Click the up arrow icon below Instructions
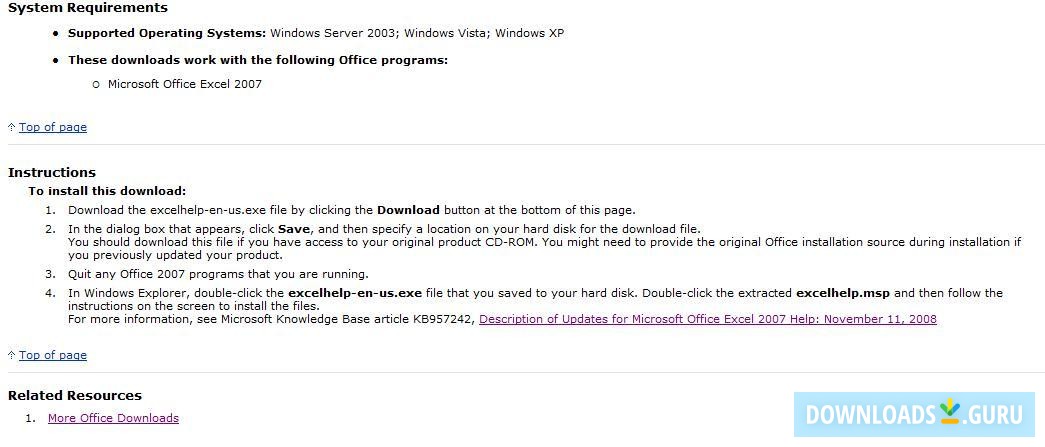The image size is (1045, 447). click(x=12, y=355)
